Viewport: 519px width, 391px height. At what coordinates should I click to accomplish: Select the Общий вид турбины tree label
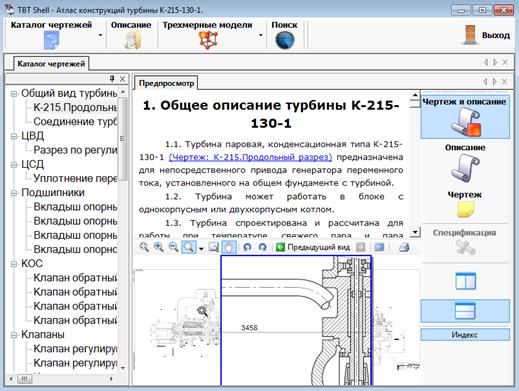pyautogui.click(x=69, y=93)
